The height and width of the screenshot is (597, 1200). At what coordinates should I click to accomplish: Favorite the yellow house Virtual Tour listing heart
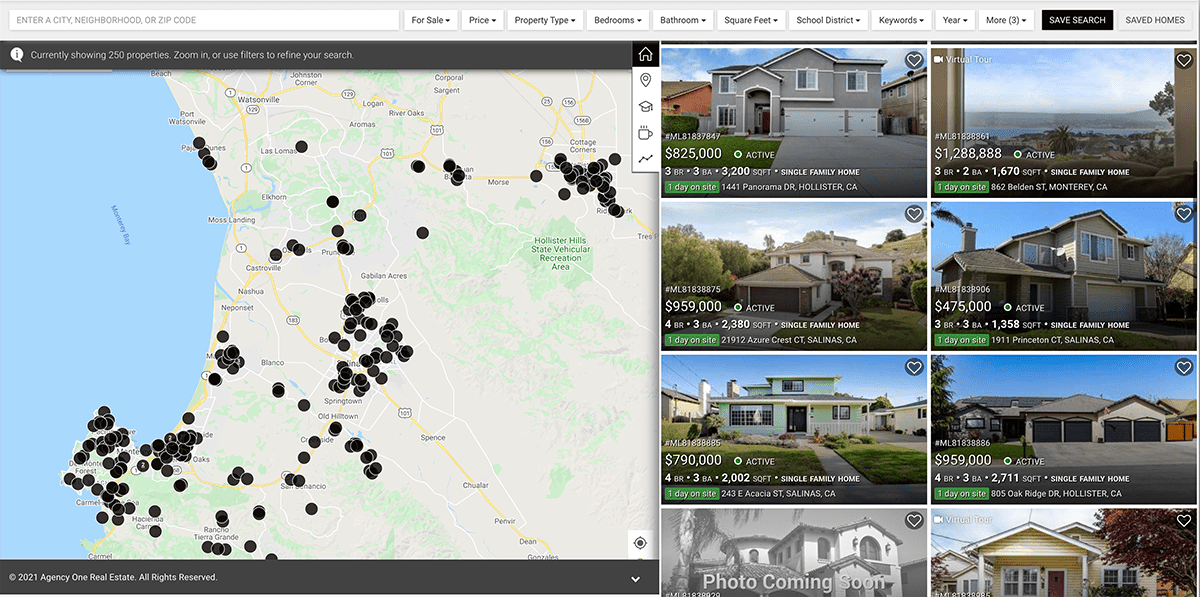pos(1184,521)
